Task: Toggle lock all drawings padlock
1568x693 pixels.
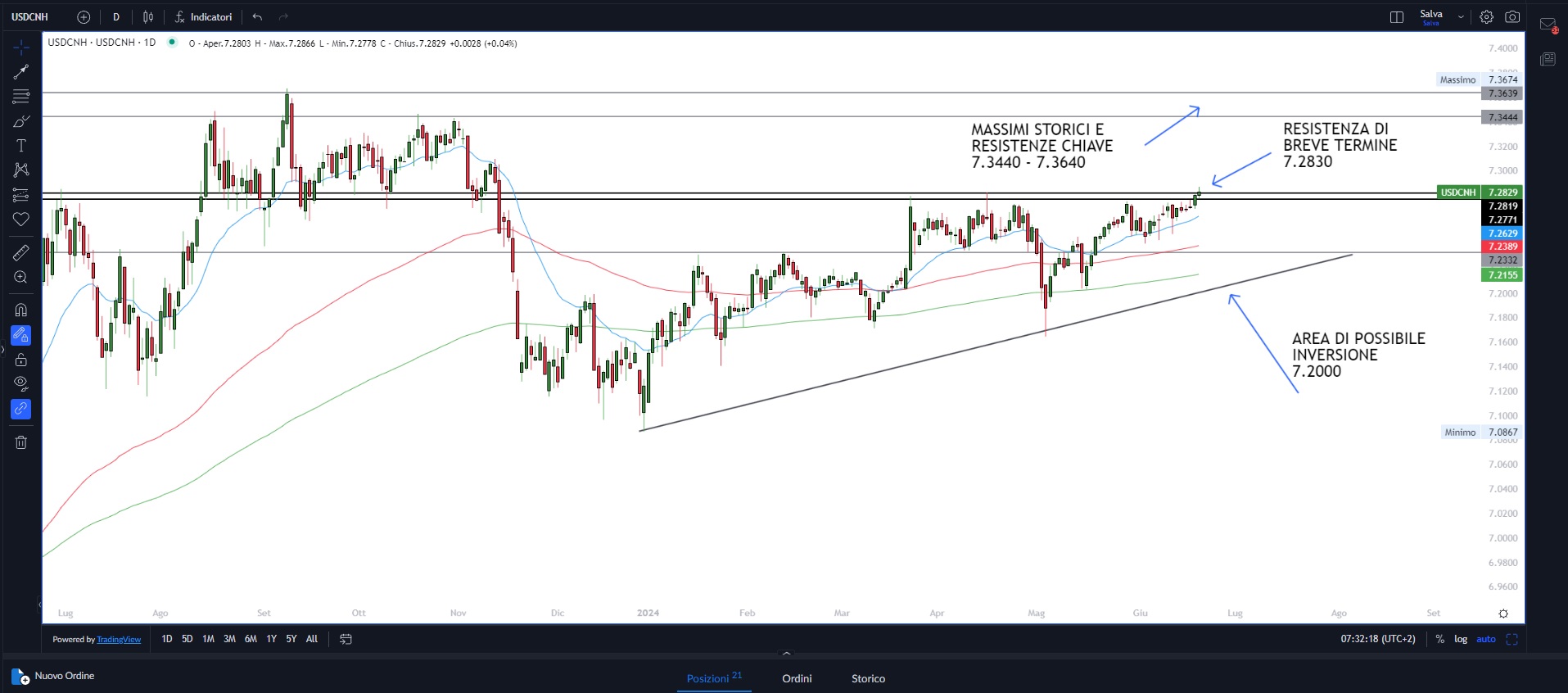Action: [21, 360]
